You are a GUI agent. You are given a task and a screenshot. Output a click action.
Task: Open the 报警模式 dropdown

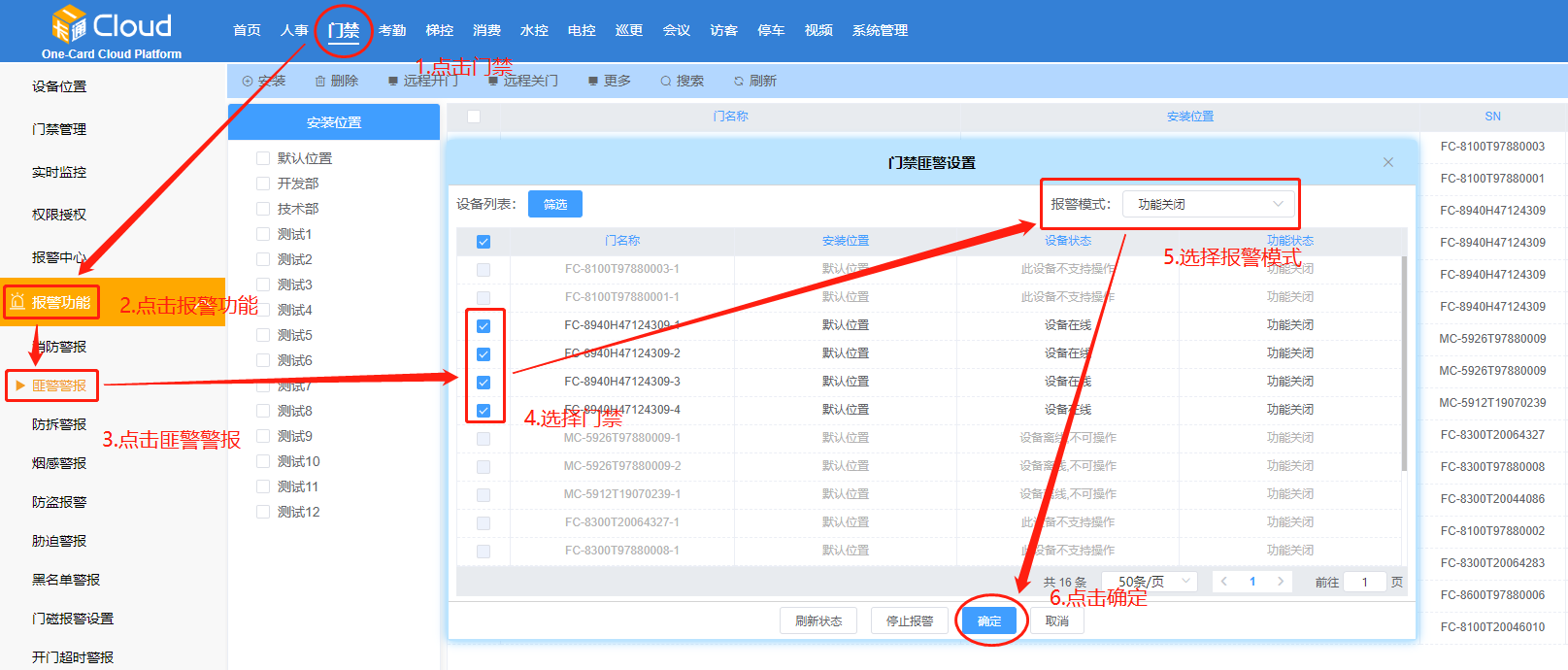click(1209, 204)
